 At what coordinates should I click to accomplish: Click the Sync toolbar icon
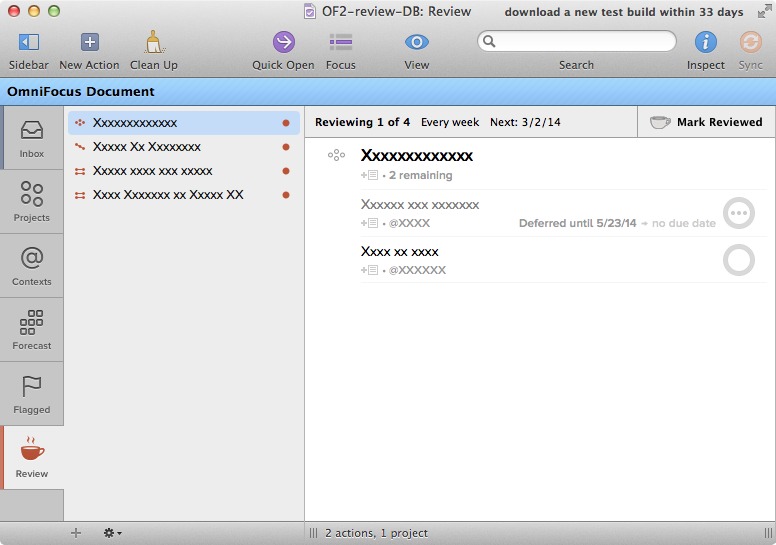[750, 50]
